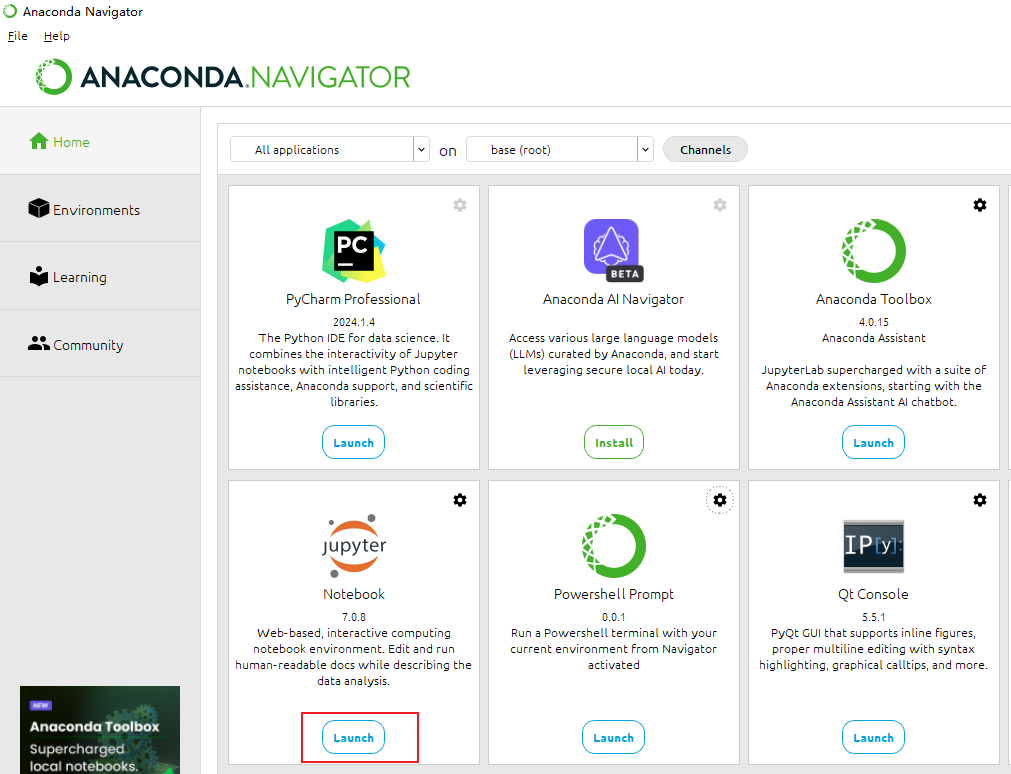Expand the All applications dropdown arrow
The width and height of the screenshot is (1011, 774).
[421, 150]
